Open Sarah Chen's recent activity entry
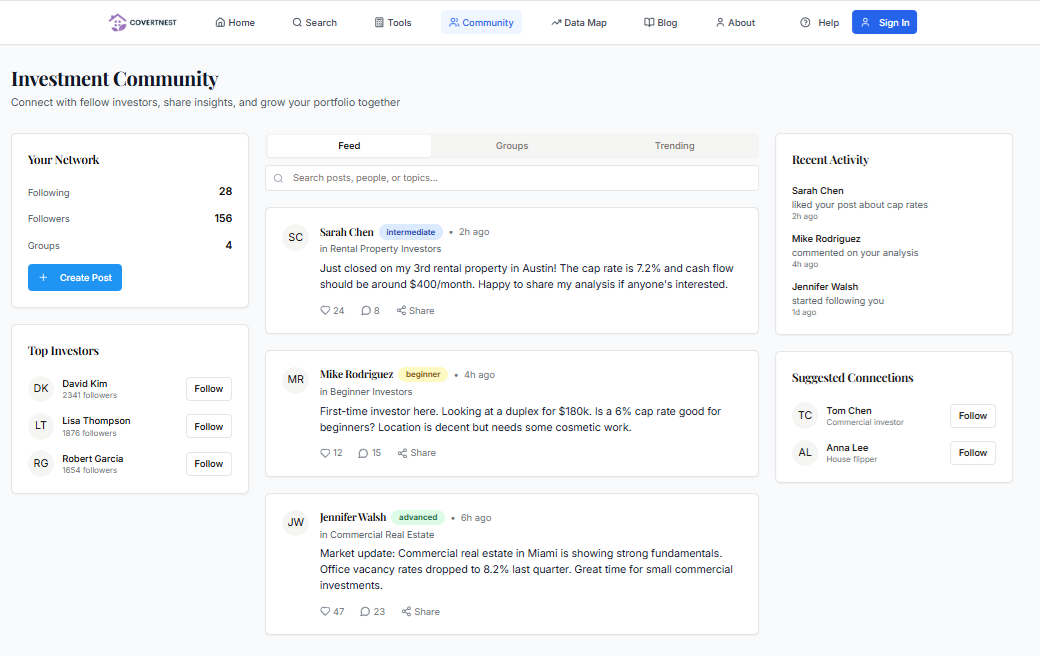The width and height of the screenshot is (1040, 671). coord(860,203)
